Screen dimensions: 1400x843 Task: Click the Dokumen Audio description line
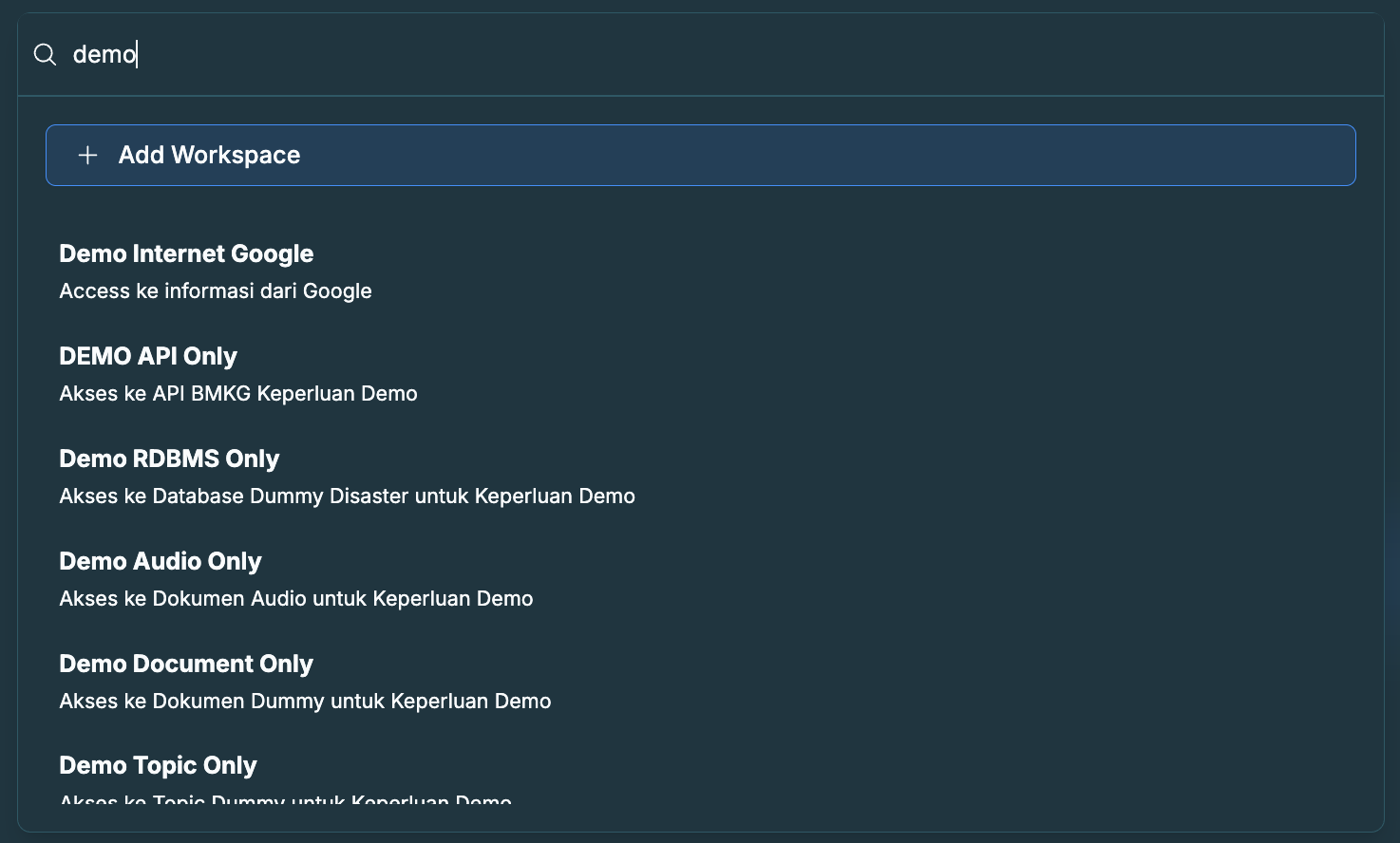click(296, 599)
